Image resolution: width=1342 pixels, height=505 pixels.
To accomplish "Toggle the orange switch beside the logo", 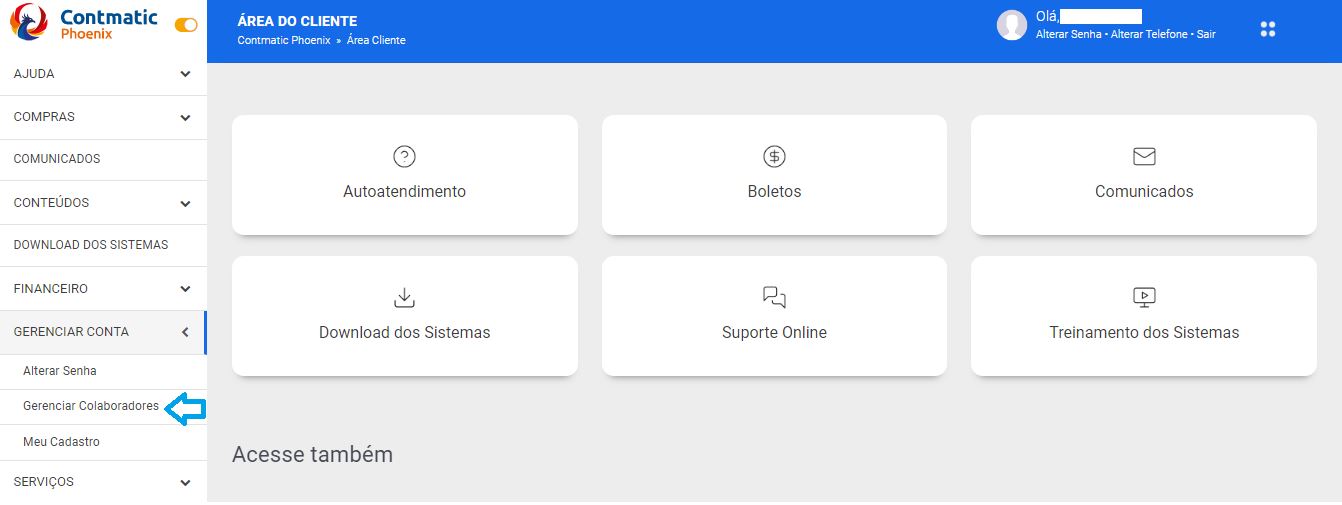I will (186, 25).
